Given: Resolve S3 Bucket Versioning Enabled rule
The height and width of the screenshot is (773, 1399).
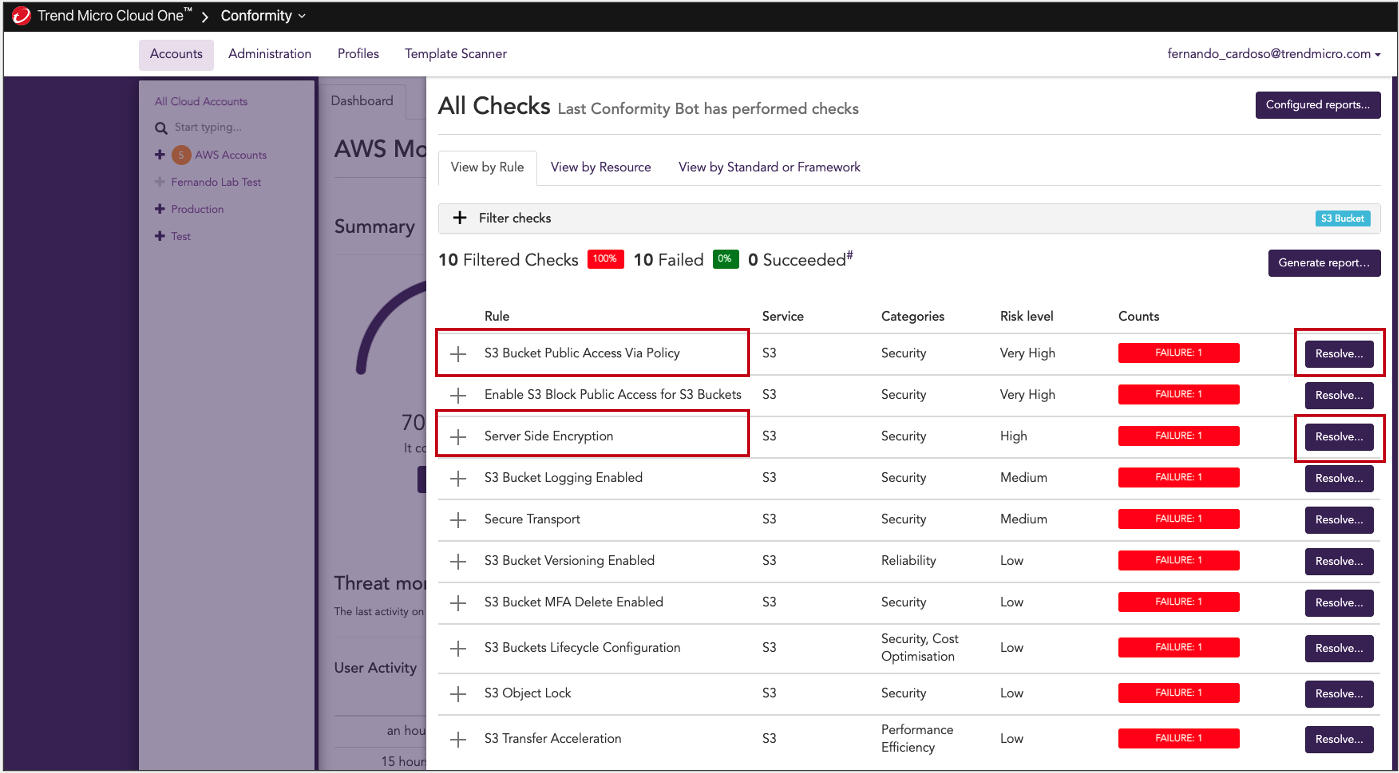Looking at the screenshot, I should (x=1339, y=561).
